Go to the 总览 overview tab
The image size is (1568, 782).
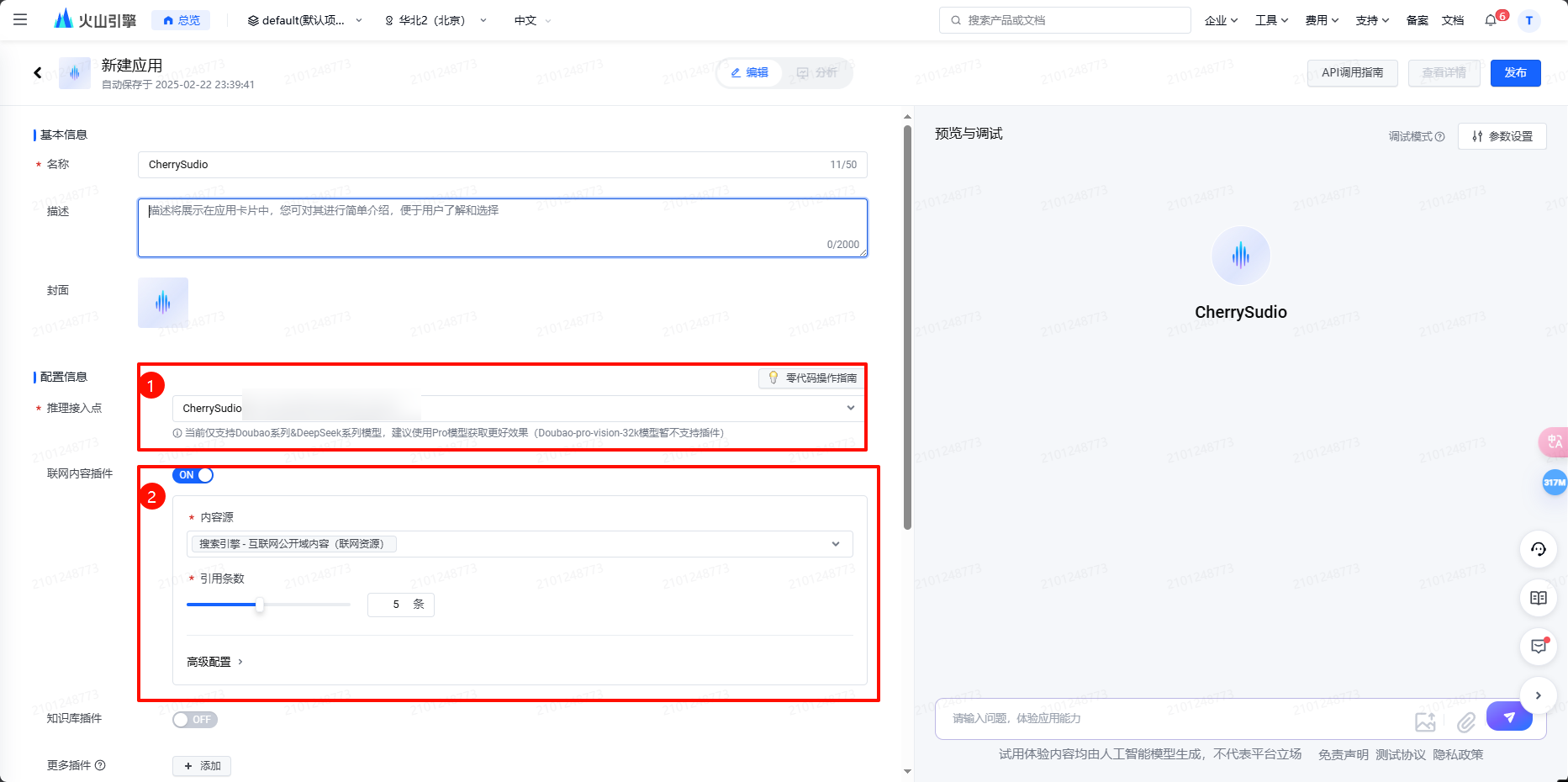[x=181, y=20]
